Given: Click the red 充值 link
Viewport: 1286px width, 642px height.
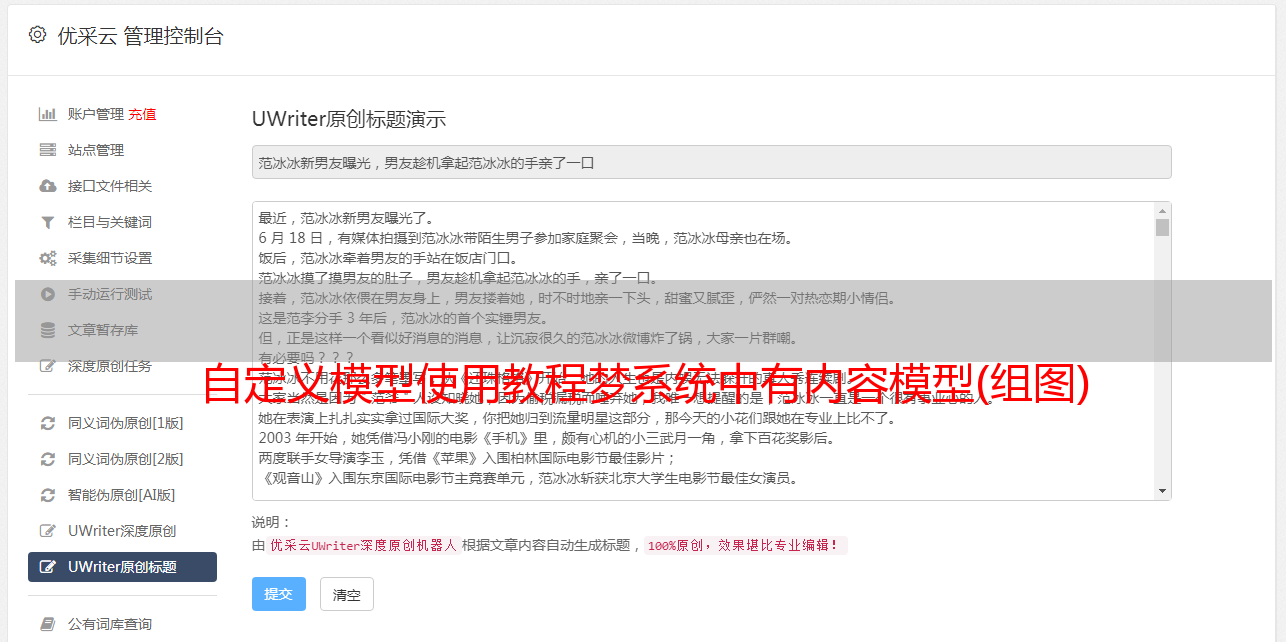Looking at the screenshot, I should [x=142, y=114].
